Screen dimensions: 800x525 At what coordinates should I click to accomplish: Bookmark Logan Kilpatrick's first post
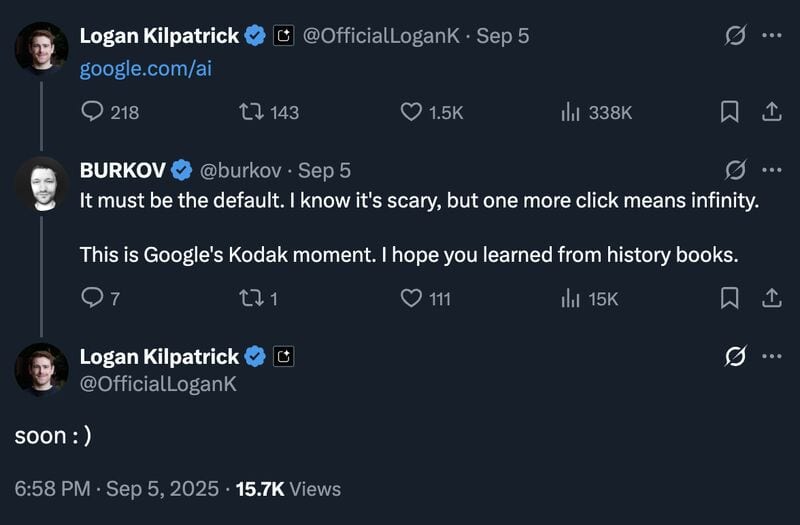pos(730,112)
